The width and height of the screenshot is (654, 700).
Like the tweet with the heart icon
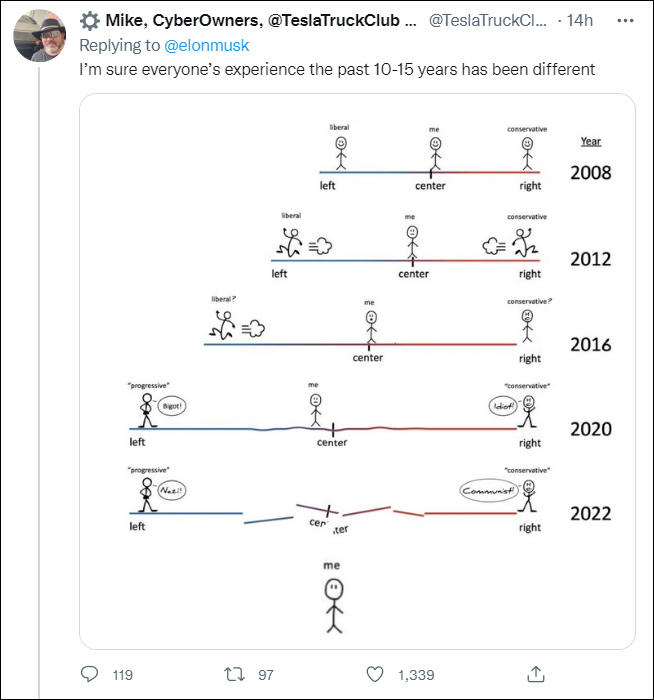pos(376,674)
